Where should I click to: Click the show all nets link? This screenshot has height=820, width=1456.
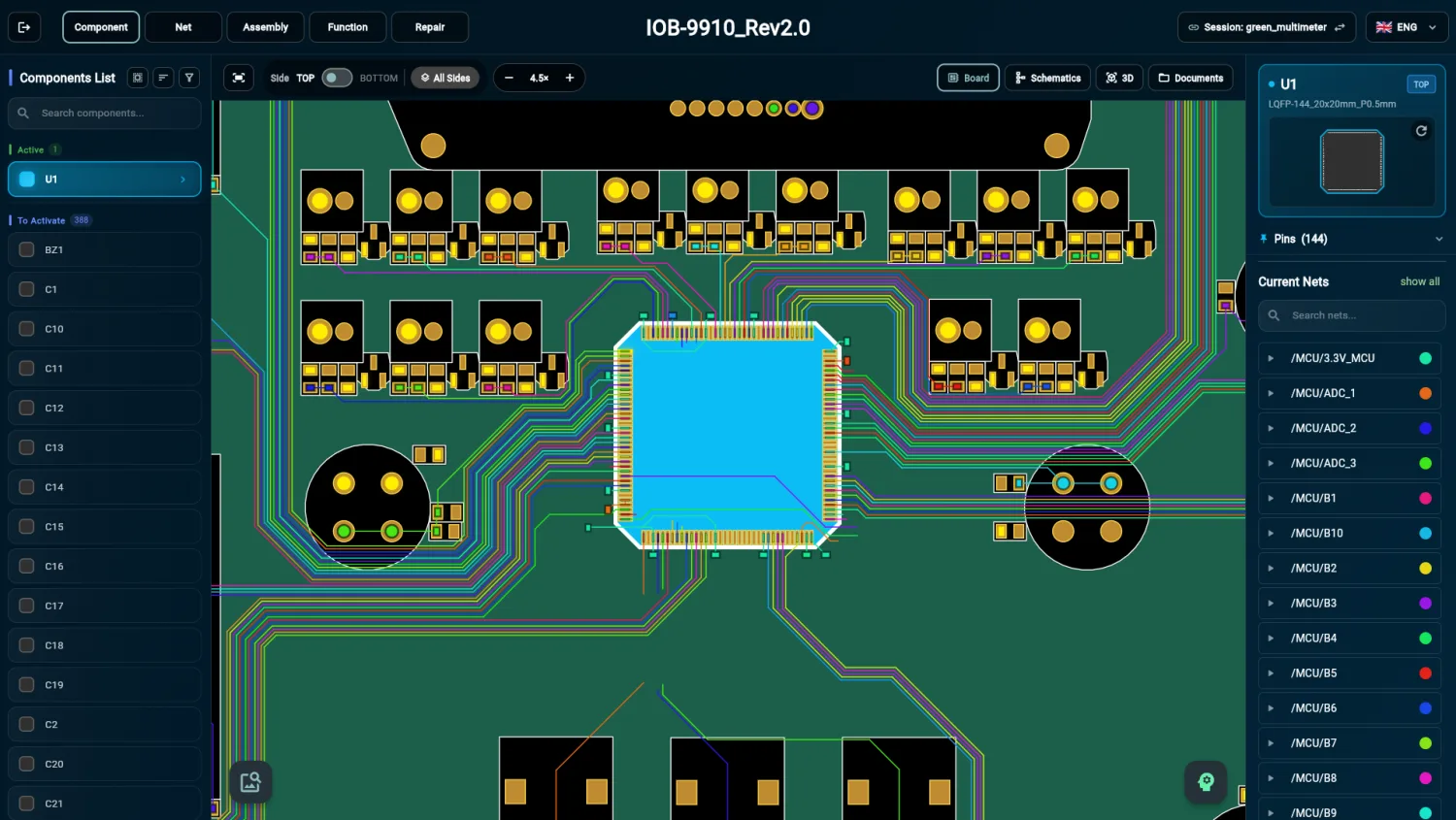(1419, 281)
